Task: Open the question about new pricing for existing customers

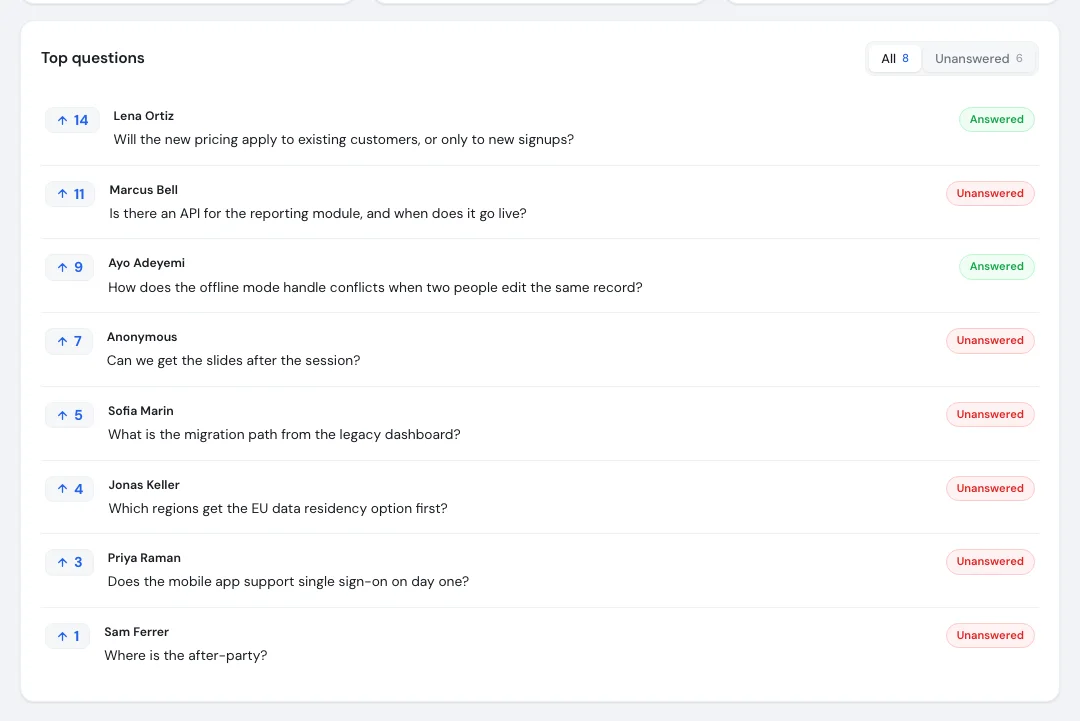Action: coord(343,139)
